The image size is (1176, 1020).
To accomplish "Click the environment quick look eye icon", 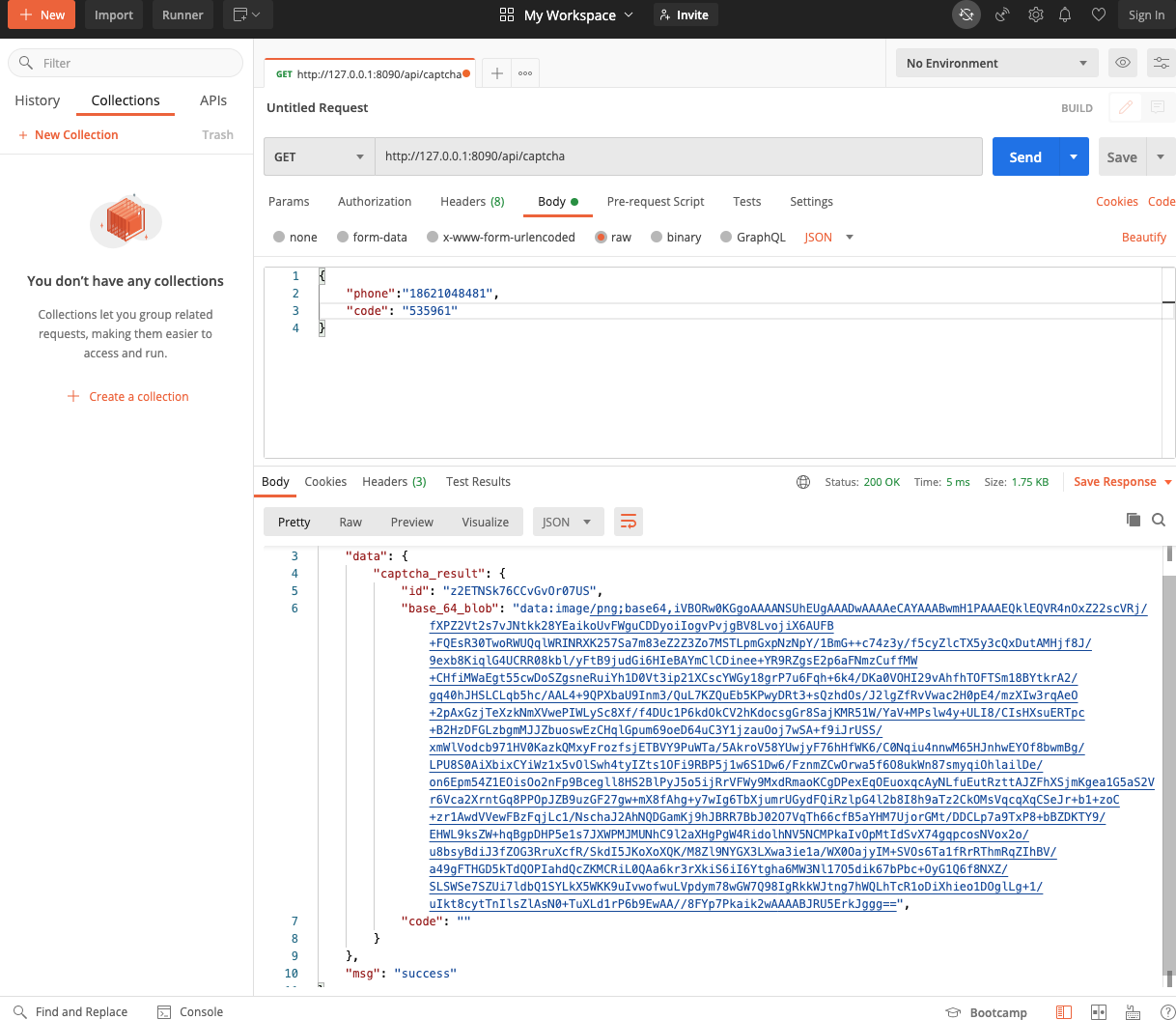I will click(1123, 63).
